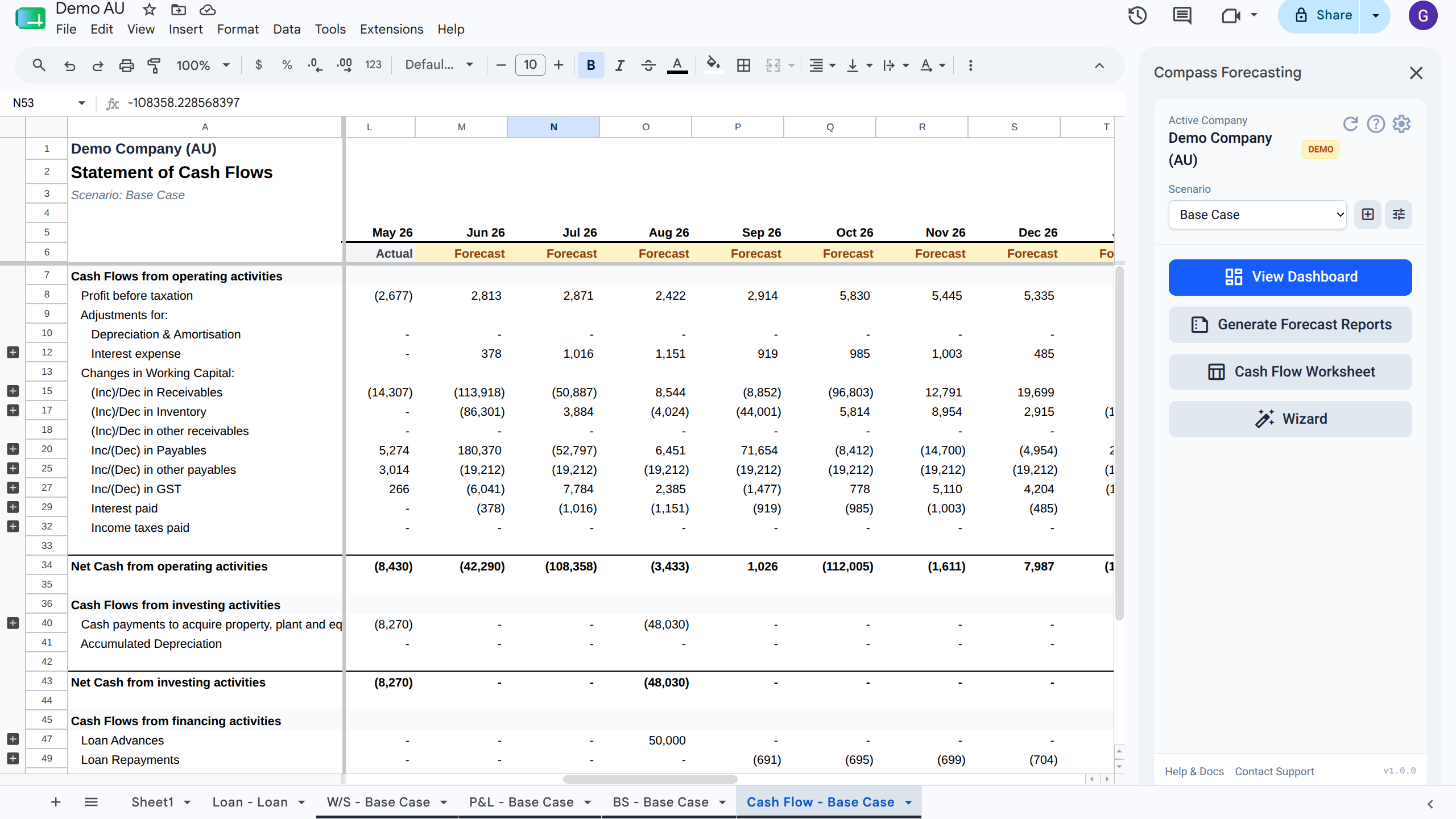Toggle bold formatting button
This screenshot has height=819, width=1456.
point(591,65)
